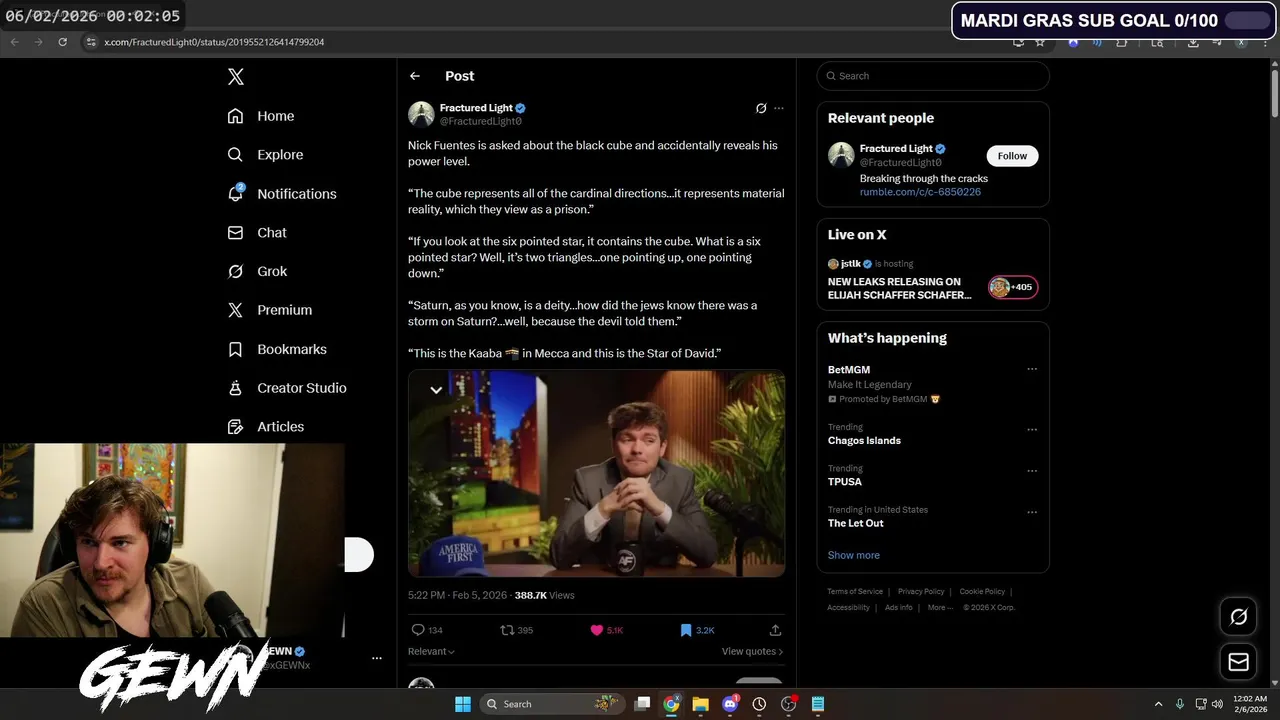This screenshot has width=1280, height=720.
Task: Click the browser address bar URL
Action: pyautogui.click(x=214, y=42)
